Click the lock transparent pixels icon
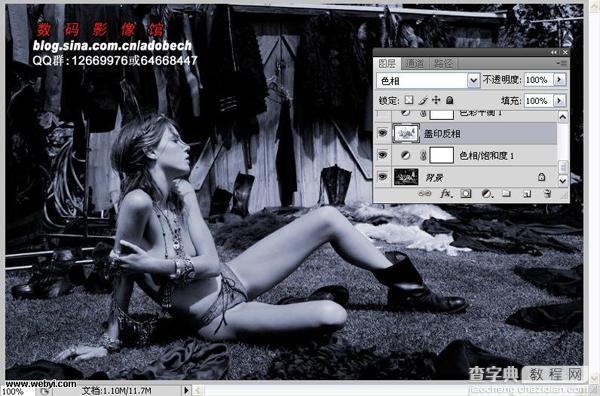The width and height of the screenshot is (600, 396). tap(409, 100)
